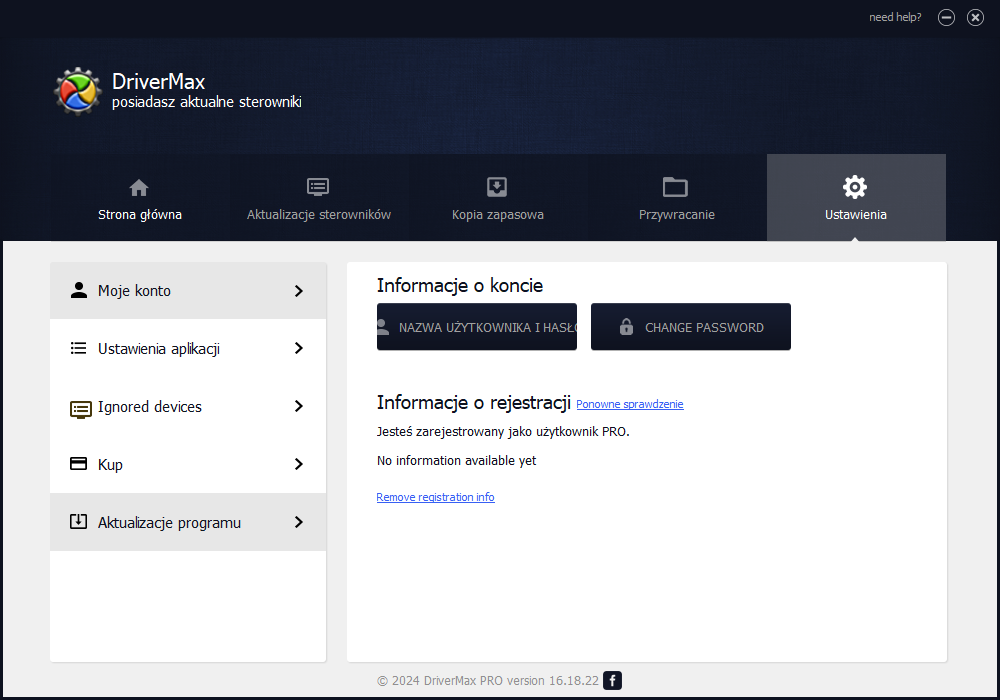Open the Ustawienia aplikacji section

tap(188, 348)
